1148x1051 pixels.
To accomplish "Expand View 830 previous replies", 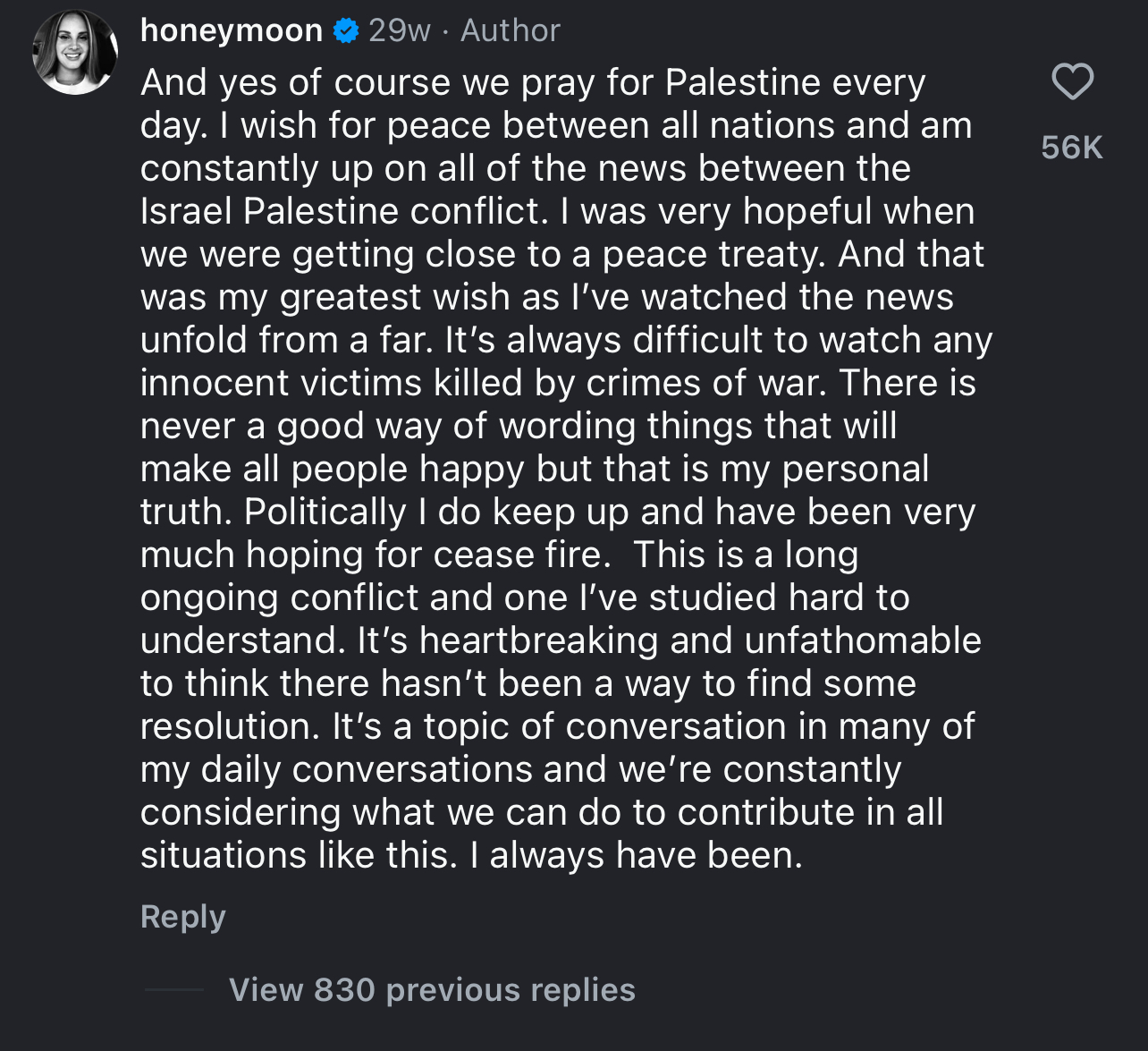I will (x=432, y=990).
